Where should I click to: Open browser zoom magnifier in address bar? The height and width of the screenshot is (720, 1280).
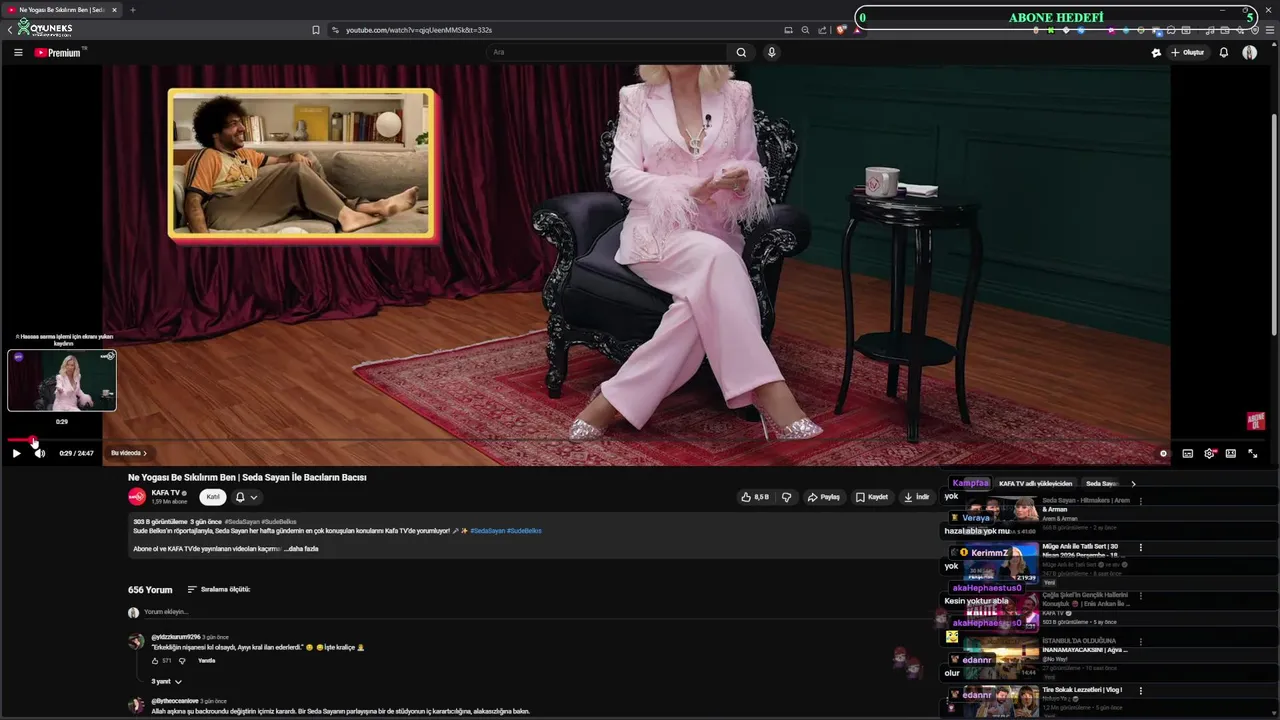pyautogui.click(x=805, y=30)
